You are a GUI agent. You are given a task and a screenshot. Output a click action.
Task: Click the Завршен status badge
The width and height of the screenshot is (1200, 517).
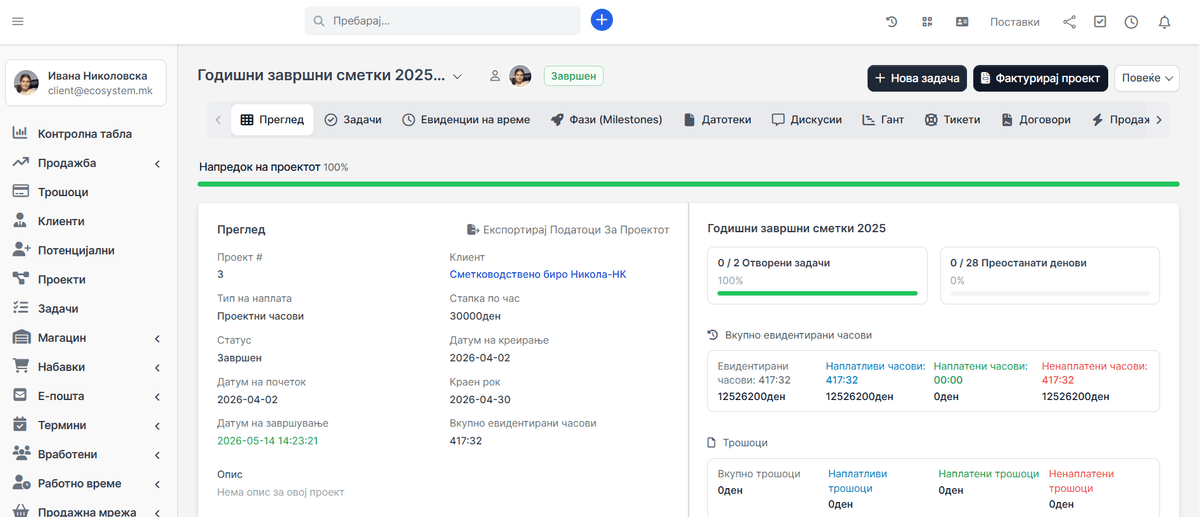point(574,76)
